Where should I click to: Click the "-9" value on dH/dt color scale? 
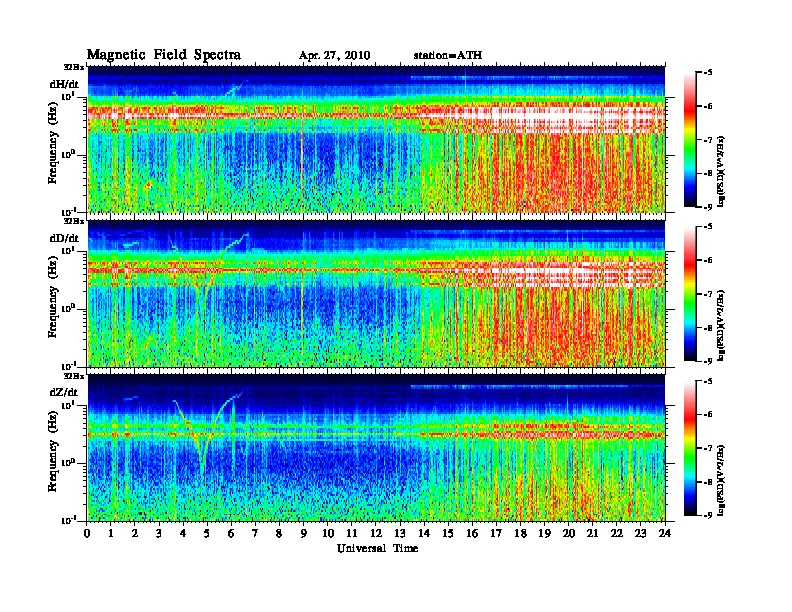[708, 207]
